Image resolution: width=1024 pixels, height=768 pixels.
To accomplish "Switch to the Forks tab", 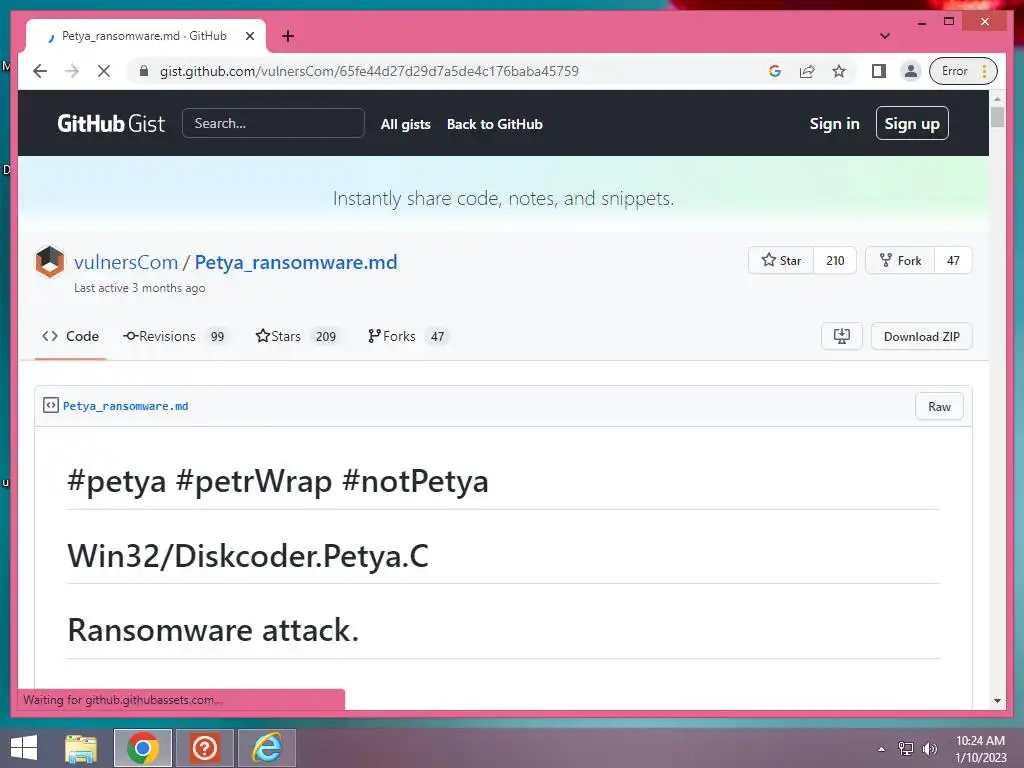I will point(408,336).
